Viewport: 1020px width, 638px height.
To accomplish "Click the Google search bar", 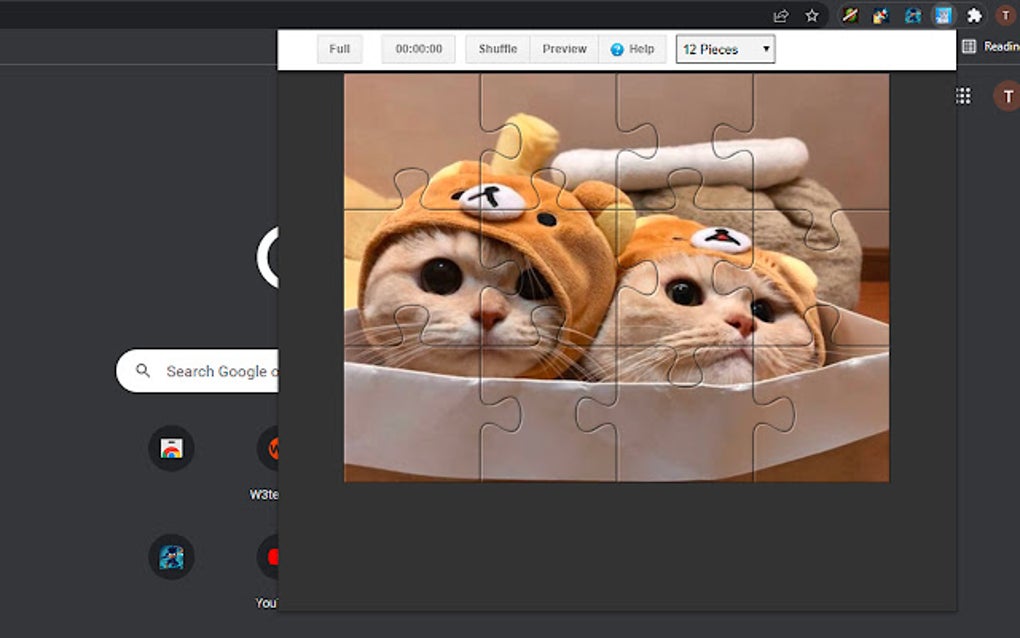I will tap(220, 370).
